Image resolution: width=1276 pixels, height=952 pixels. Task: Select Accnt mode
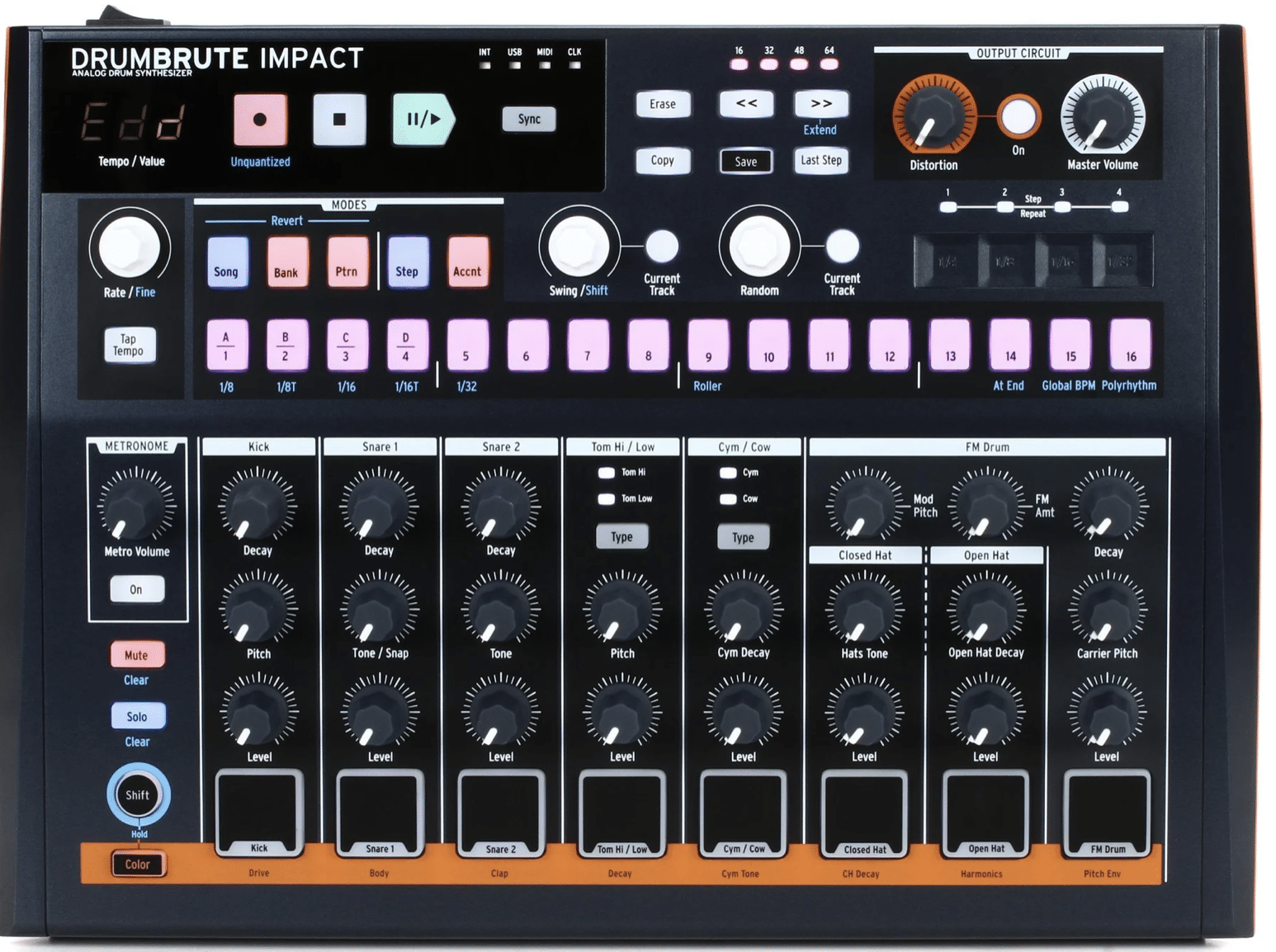click(x=467, y=262)
